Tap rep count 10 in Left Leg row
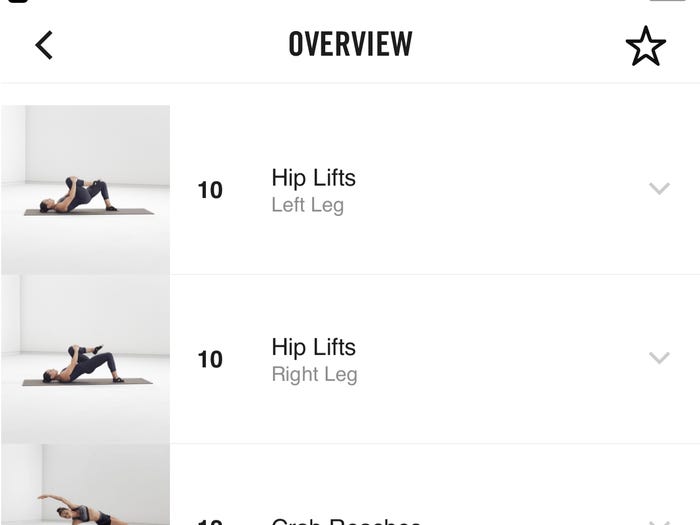The image size is (700, 525). (x=210, y=190)
